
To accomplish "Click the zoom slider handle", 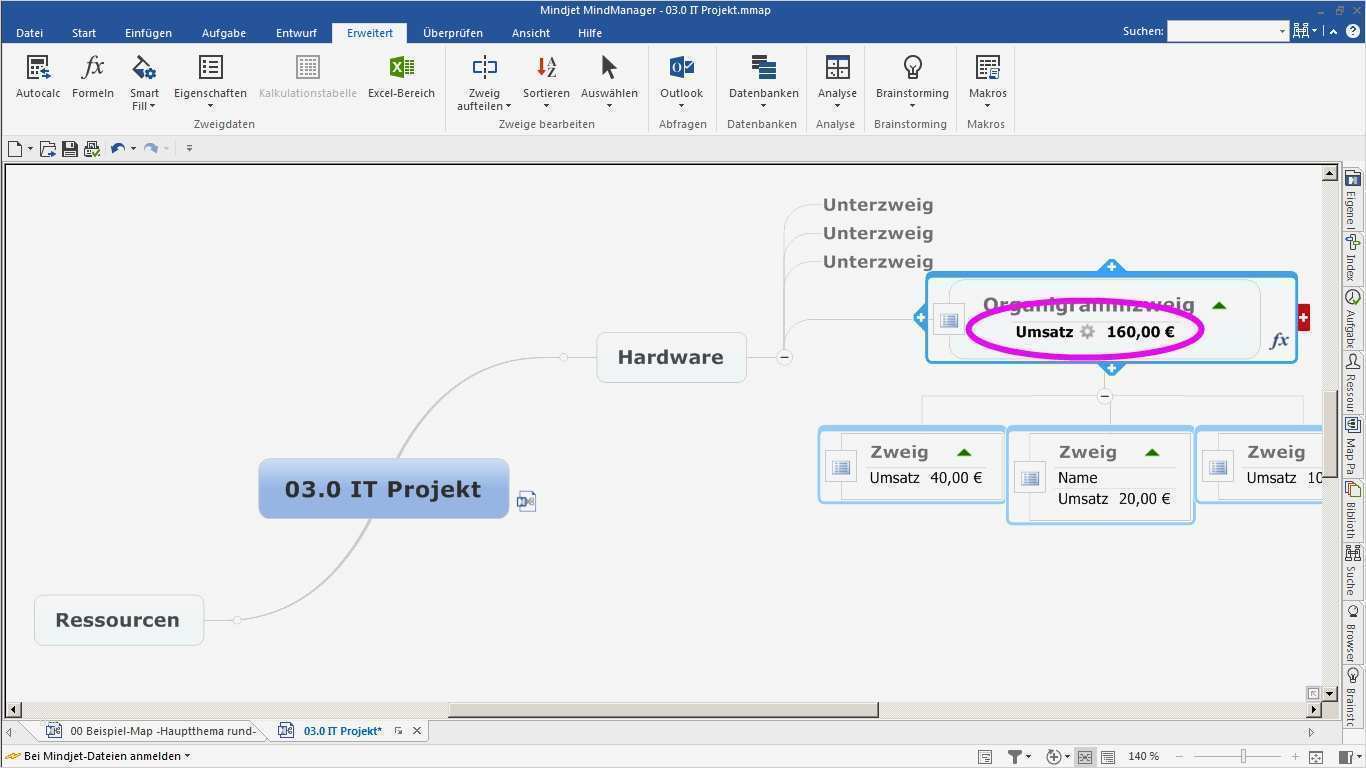I will coord(1243,757).
